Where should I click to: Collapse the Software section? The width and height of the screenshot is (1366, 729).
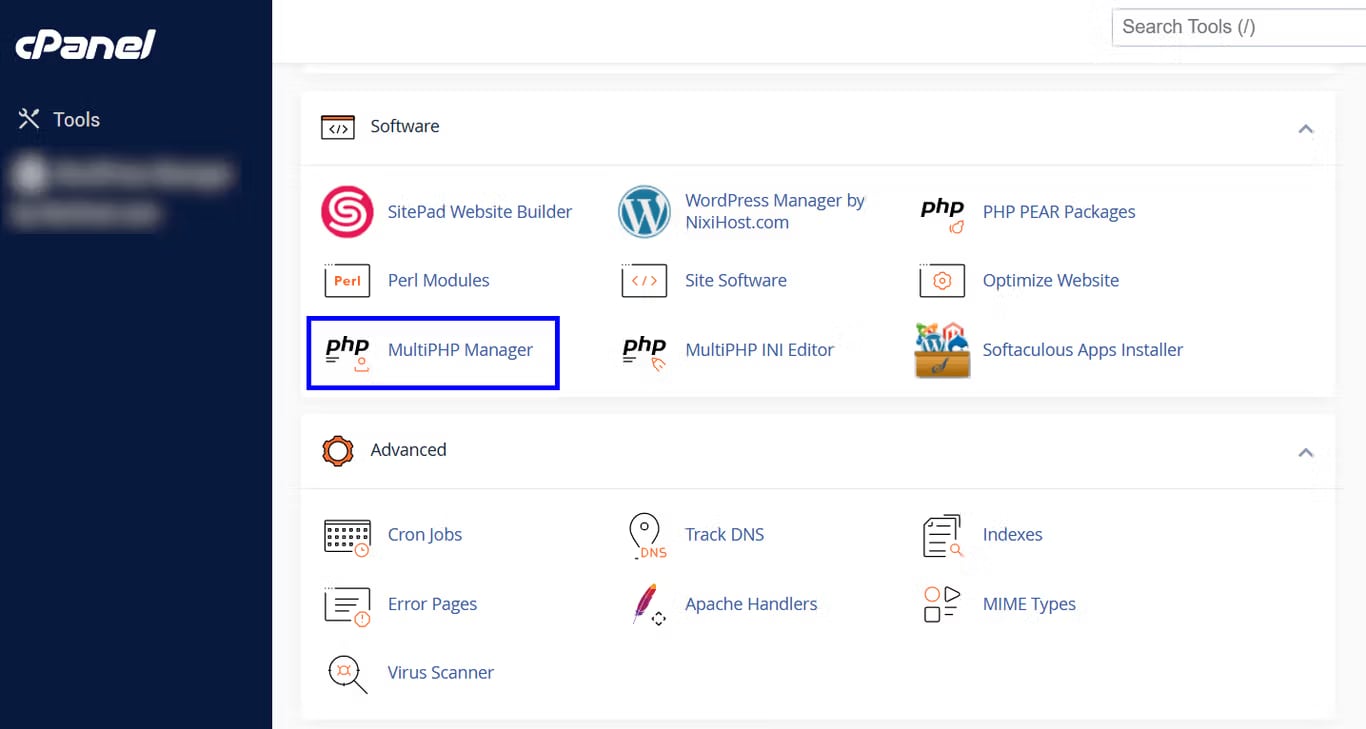tap(1306, 128)
